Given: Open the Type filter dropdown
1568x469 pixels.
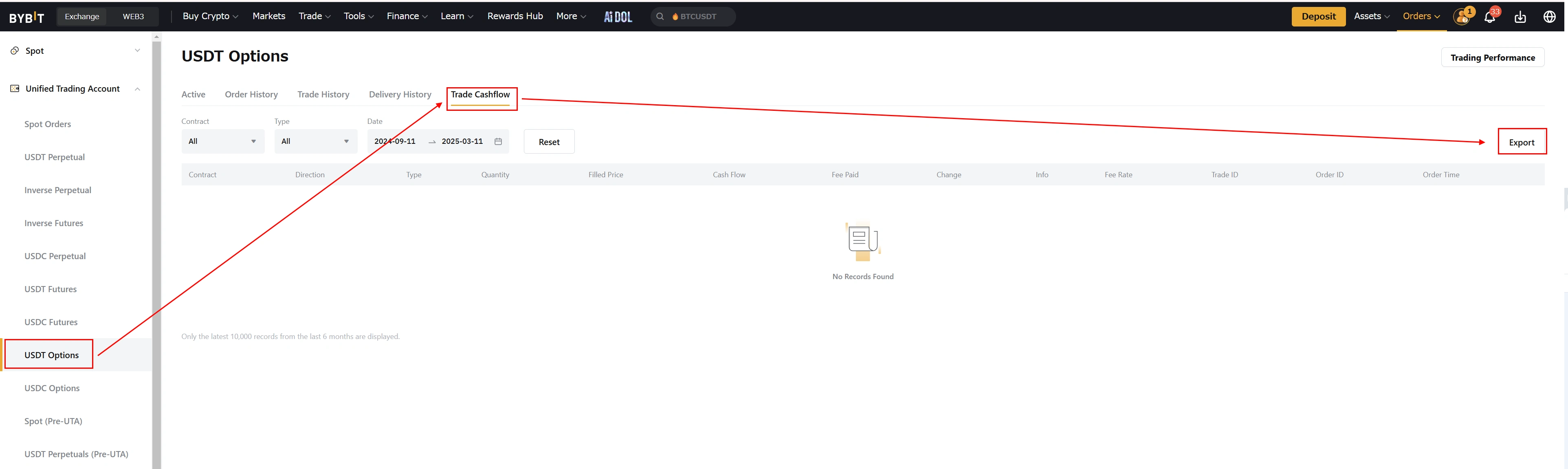Looking at the screenshot, I should 315,141.
